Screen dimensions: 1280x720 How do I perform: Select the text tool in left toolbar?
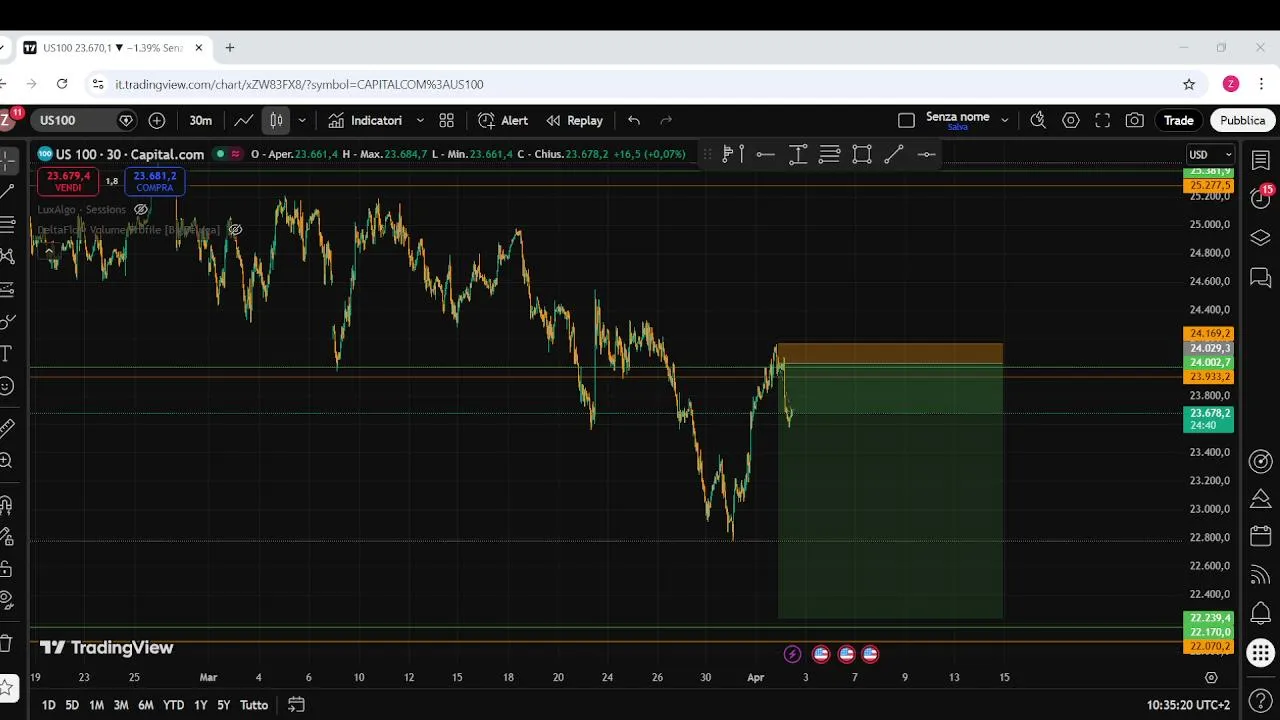coord(6,354)
